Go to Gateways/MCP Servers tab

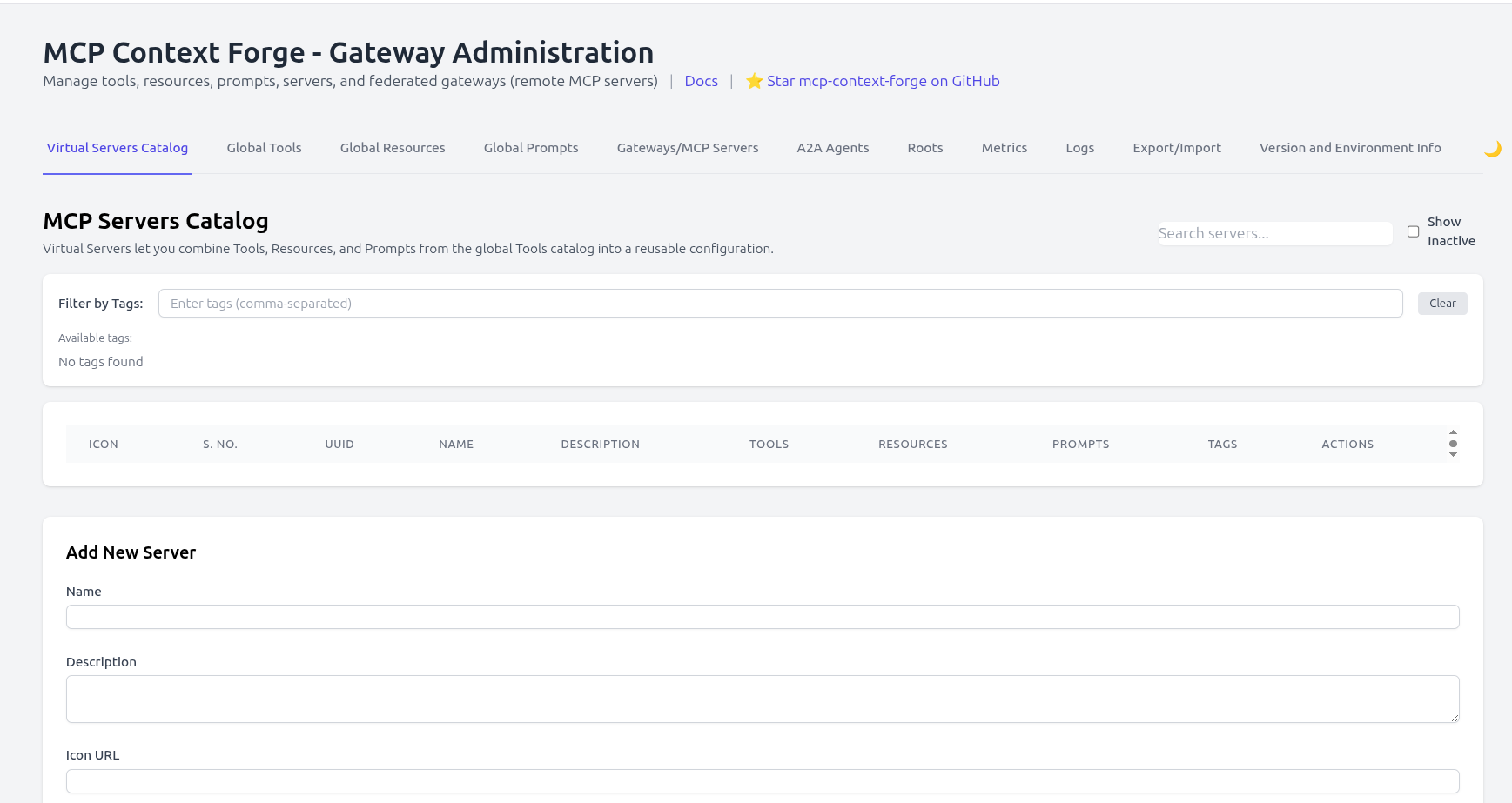click(x=688, y=148)
